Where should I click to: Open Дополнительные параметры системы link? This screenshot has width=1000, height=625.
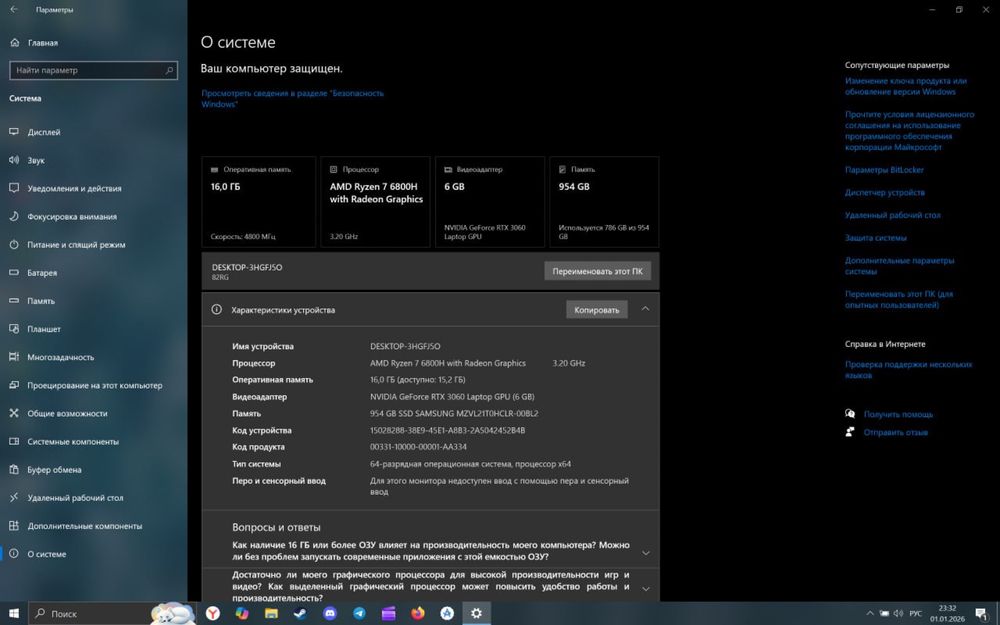pyautogui.click(x=899, y=266)
